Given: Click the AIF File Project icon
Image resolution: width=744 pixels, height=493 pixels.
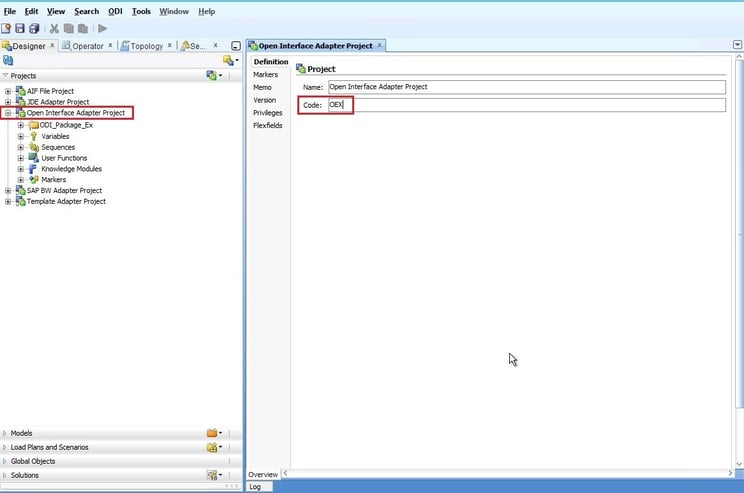Looking at the screenshot, I should (x=21, y=91).
